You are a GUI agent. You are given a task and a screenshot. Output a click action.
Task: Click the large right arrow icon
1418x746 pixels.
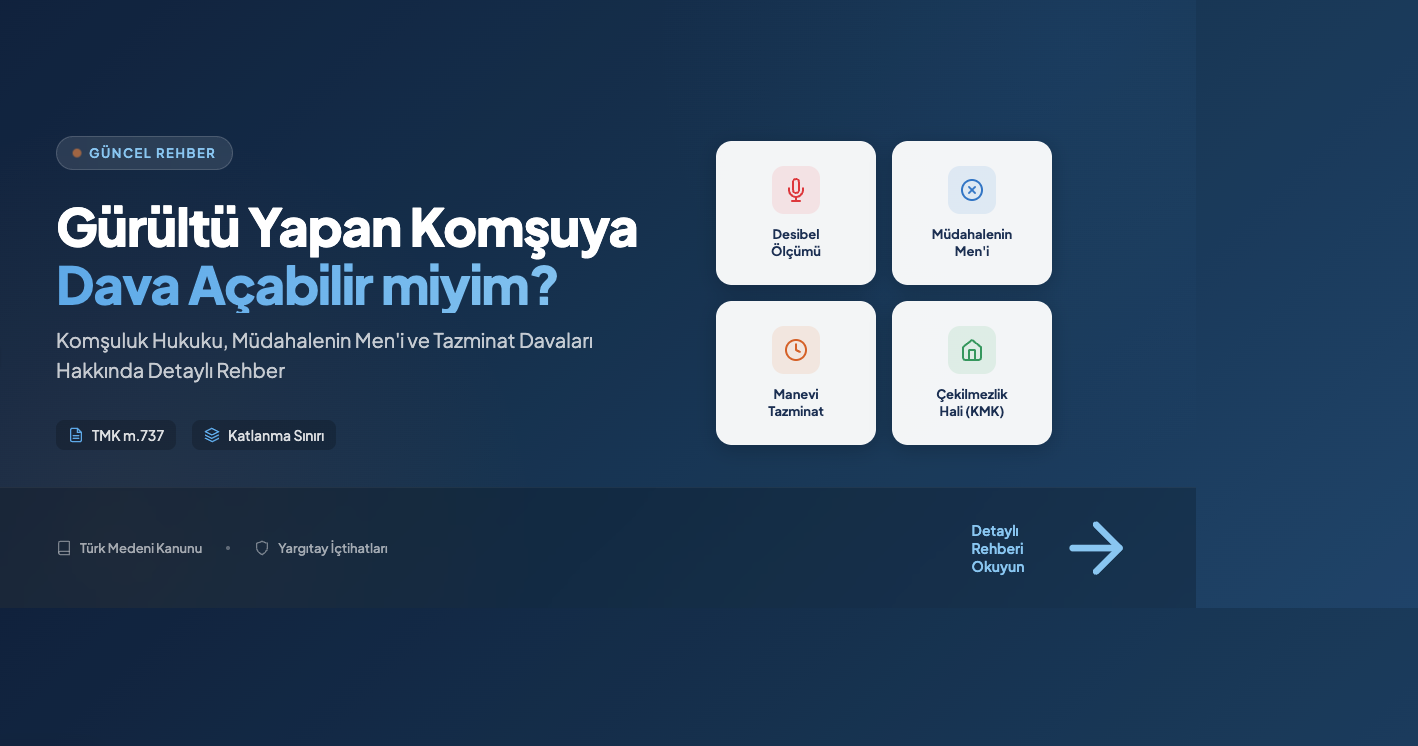click(x=1096, y=548)
